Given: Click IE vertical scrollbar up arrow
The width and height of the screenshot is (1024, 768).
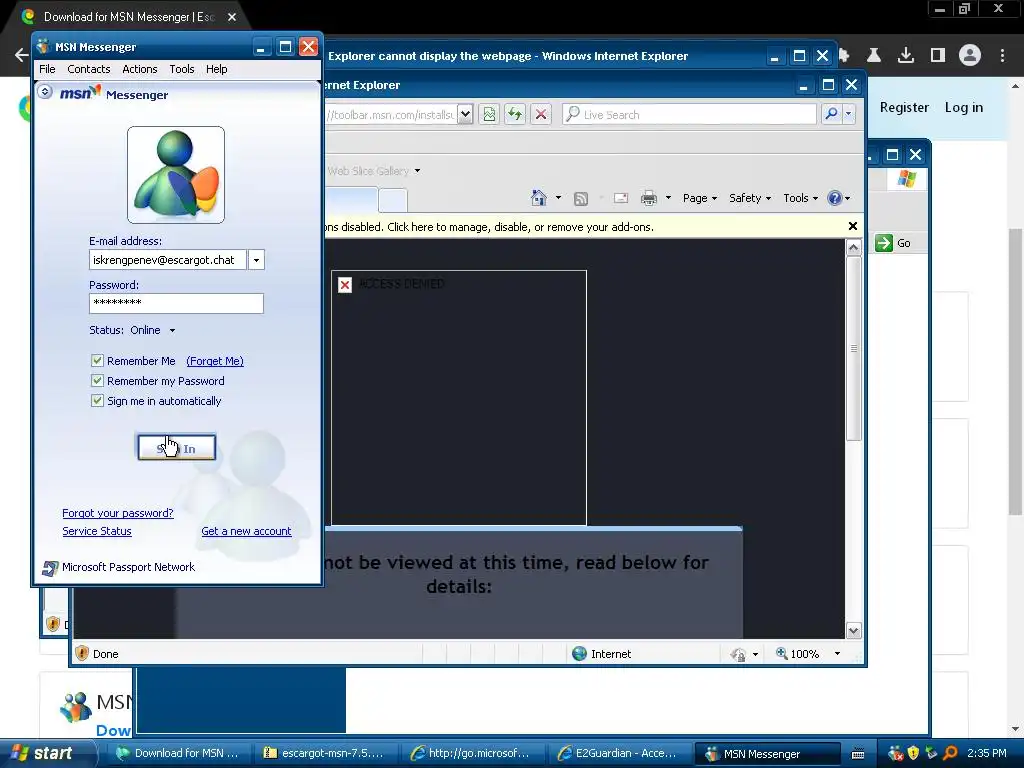Looking at the screenshot, I should click(854, 248).
